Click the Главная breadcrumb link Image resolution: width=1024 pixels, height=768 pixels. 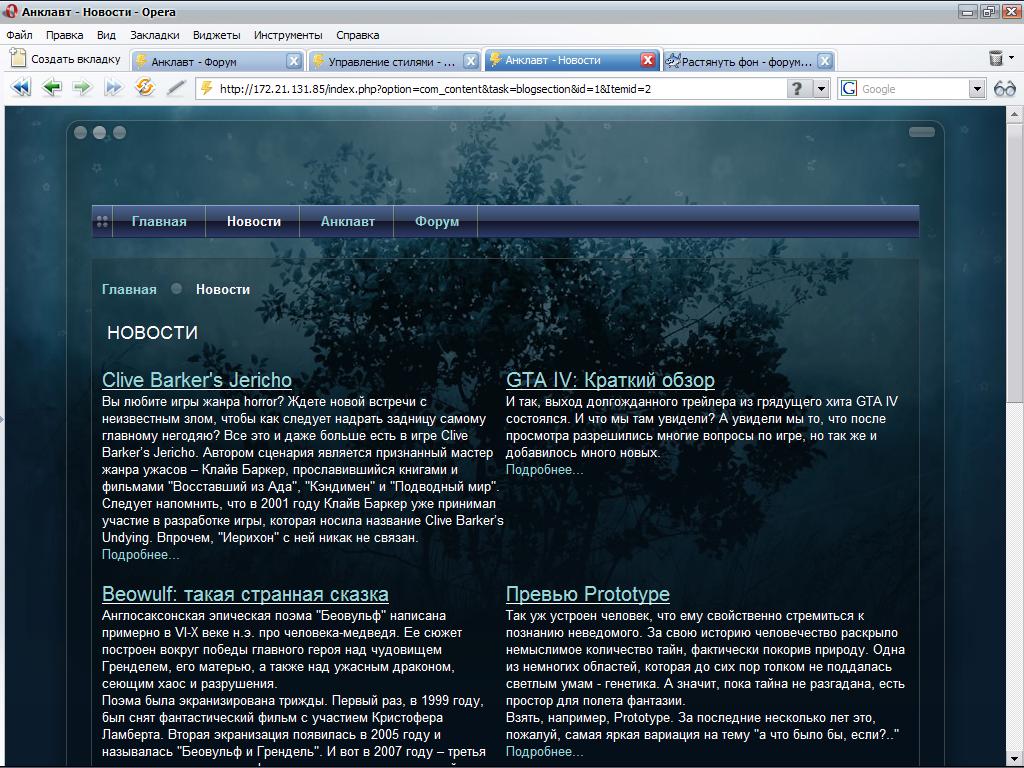point(129,289)
